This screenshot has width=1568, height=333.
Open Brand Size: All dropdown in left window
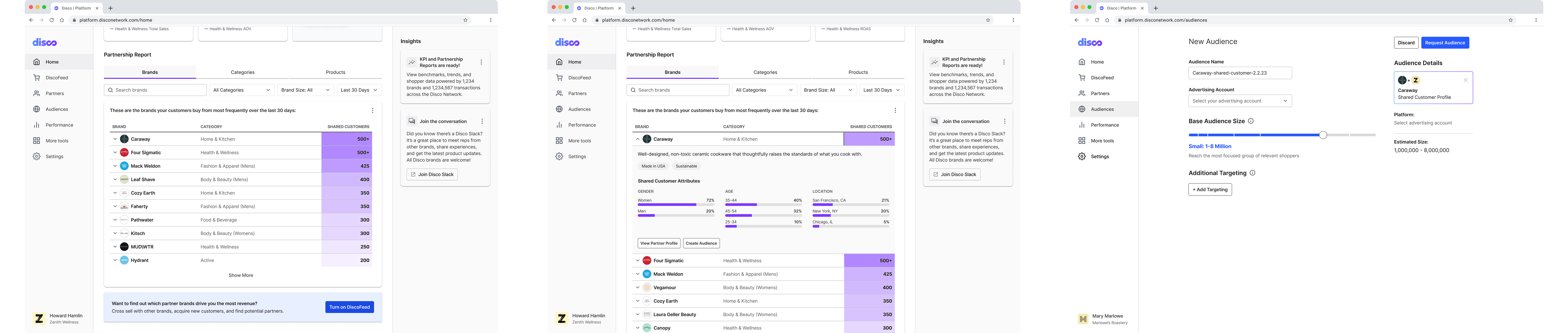(x=306, y=90)
